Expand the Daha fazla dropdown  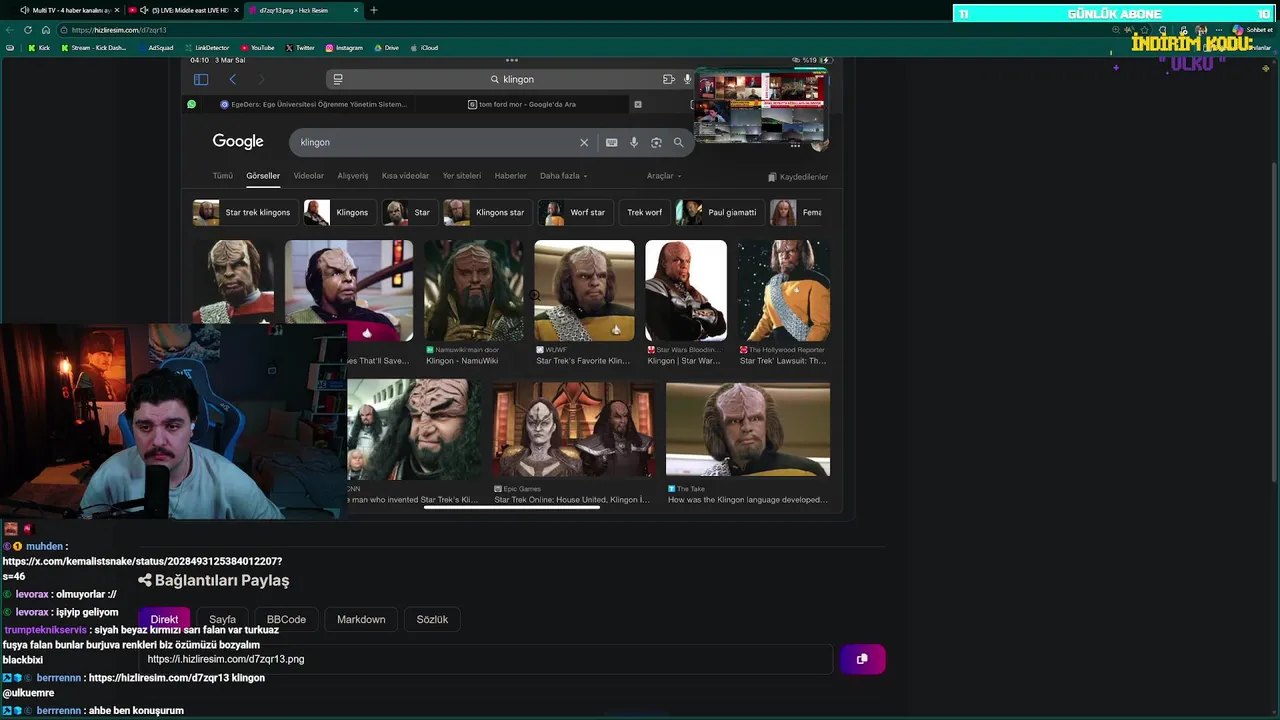pos(563,176)
